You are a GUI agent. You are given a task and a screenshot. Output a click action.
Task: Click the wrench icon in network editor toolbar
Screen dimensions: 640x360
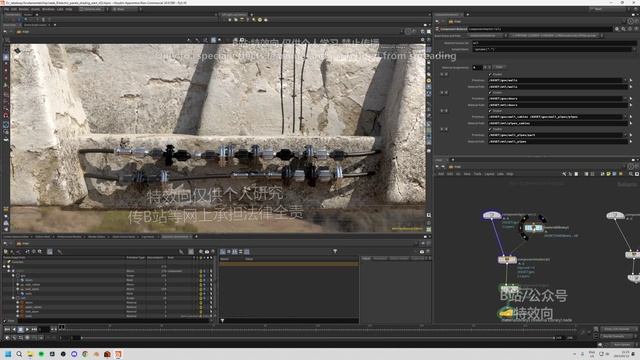564,174
